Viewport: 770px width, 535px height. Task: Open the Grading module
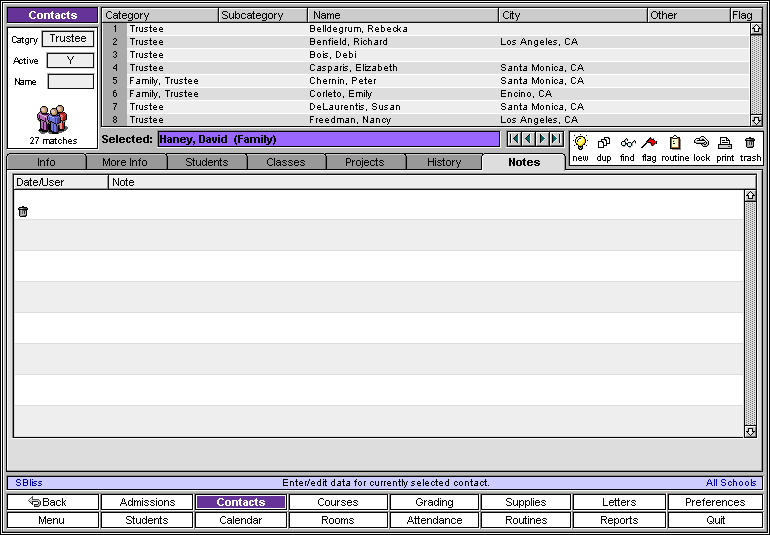(x=434, y=502)
